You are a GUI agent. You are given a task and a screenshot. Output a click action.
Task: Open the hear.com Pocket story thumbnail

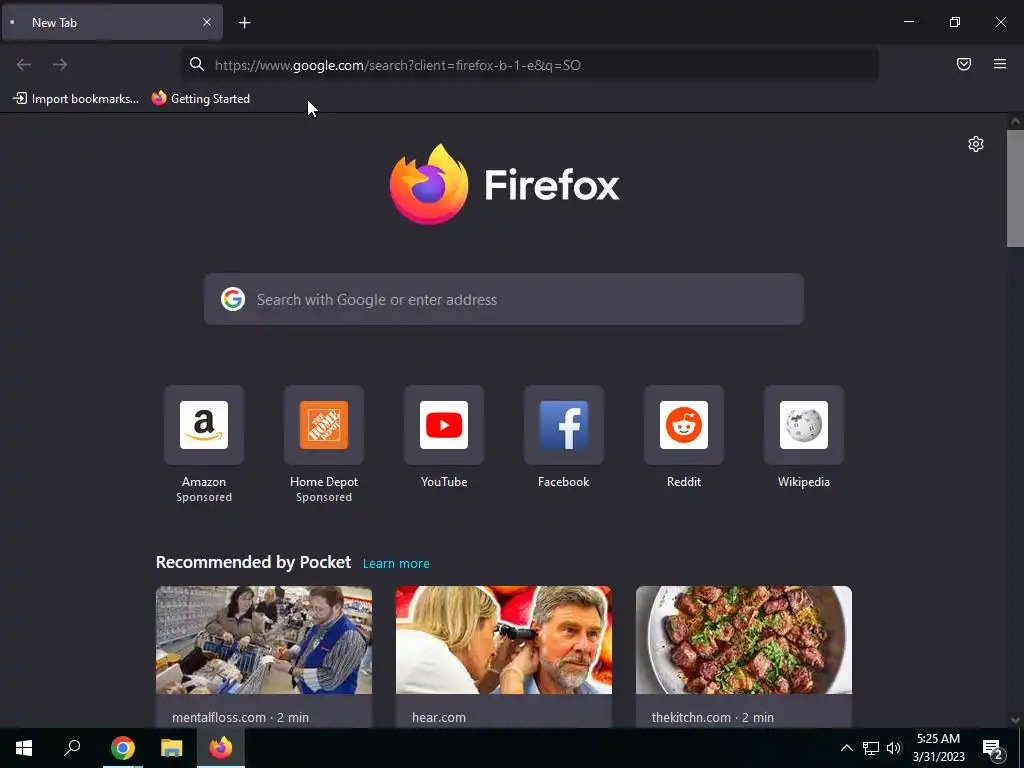click(x=504, y=640)
